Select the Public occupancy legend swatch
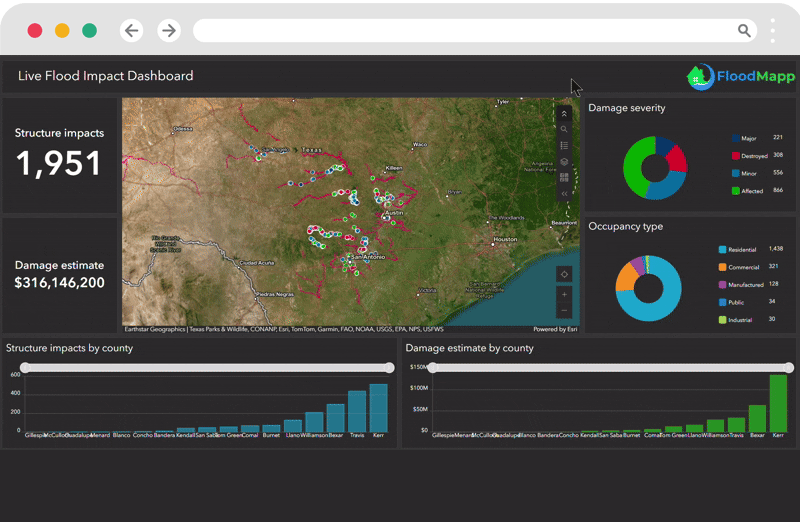The image size is (800, 522). pos(722,302)
